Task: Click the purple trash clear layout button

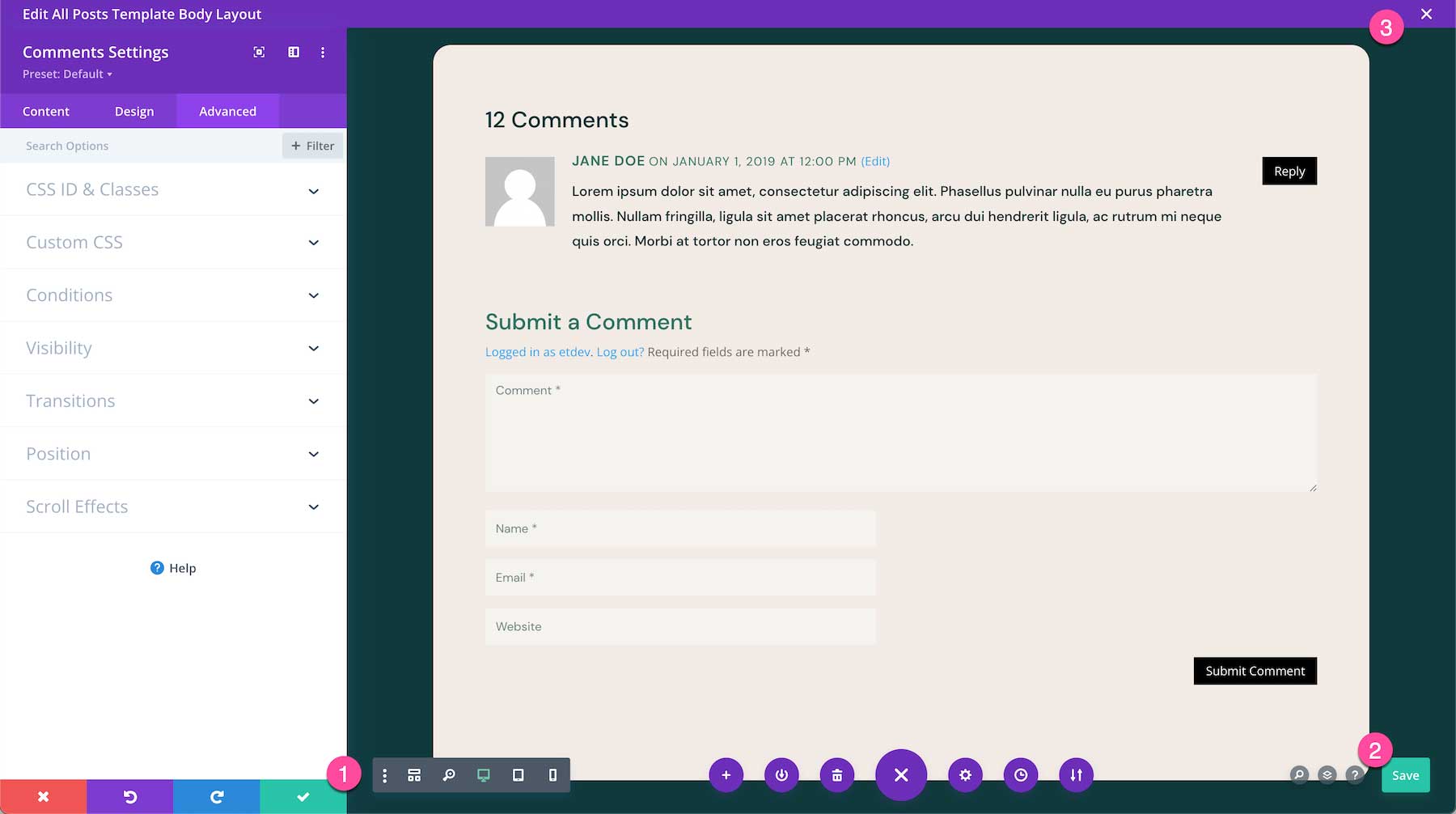Action: 837,775
